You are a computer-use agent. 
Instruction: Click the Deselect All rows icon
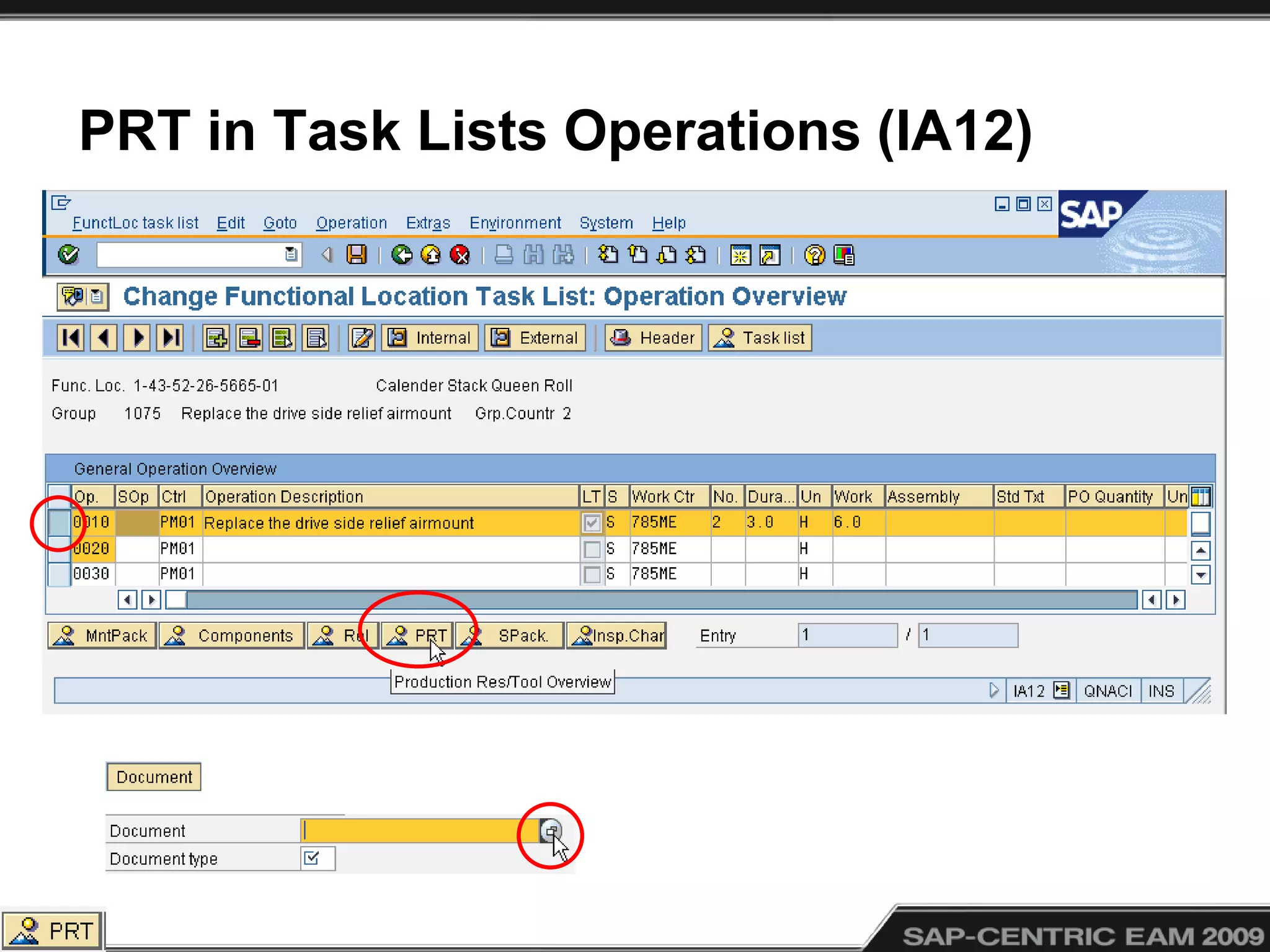[x=316, y=338]
